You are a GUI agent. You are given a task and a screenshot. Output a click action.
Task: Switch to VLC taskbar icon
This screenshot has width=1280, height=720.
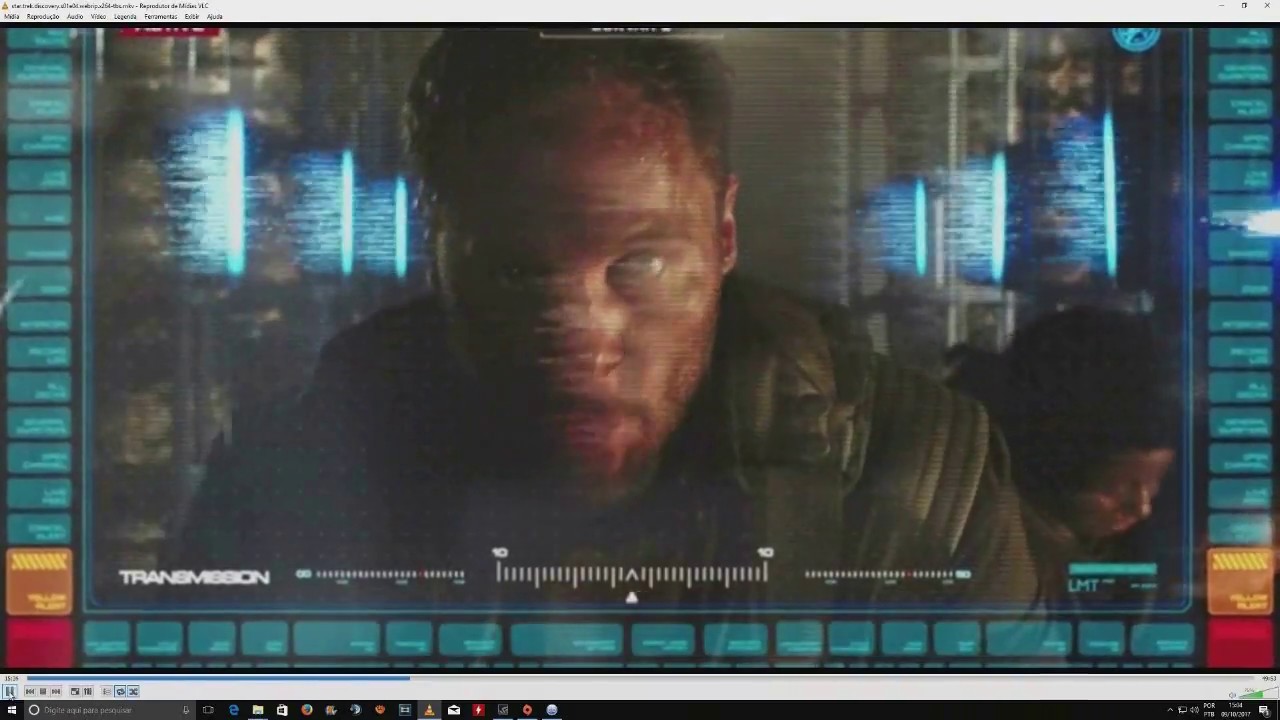click(429, 710)
